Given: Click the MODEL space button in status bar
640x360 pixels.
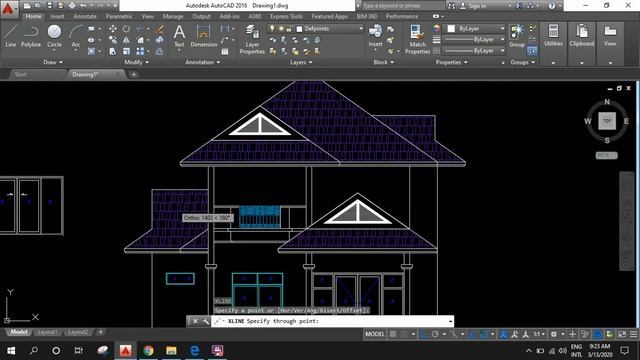Looking at the screenshot, I should click(x=375, y=334).
